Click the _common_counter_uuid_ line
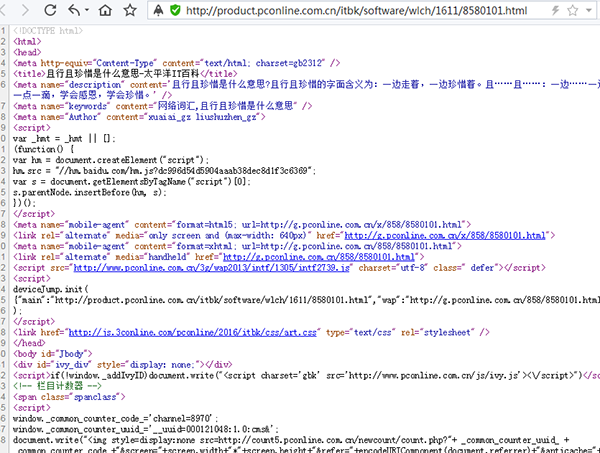The width and height of the screenshot is (600, 453). [x=146, y=429]
